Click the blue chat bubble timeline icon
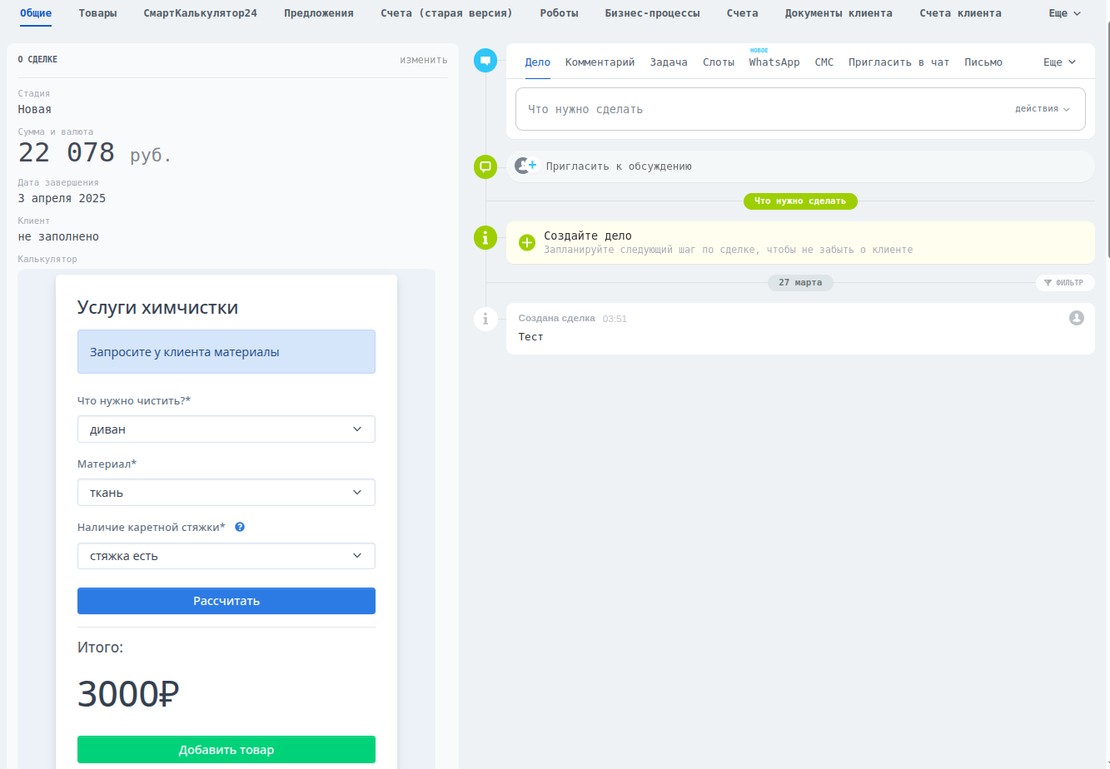This screenshot has width=1110, height=769. coord(485,60)
